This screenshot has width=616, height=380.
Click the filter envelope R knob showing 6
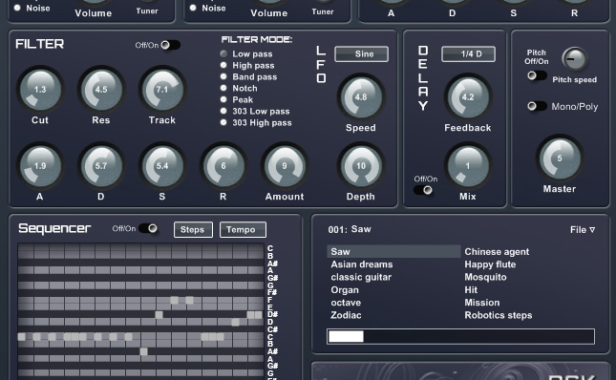click(223, 166)
